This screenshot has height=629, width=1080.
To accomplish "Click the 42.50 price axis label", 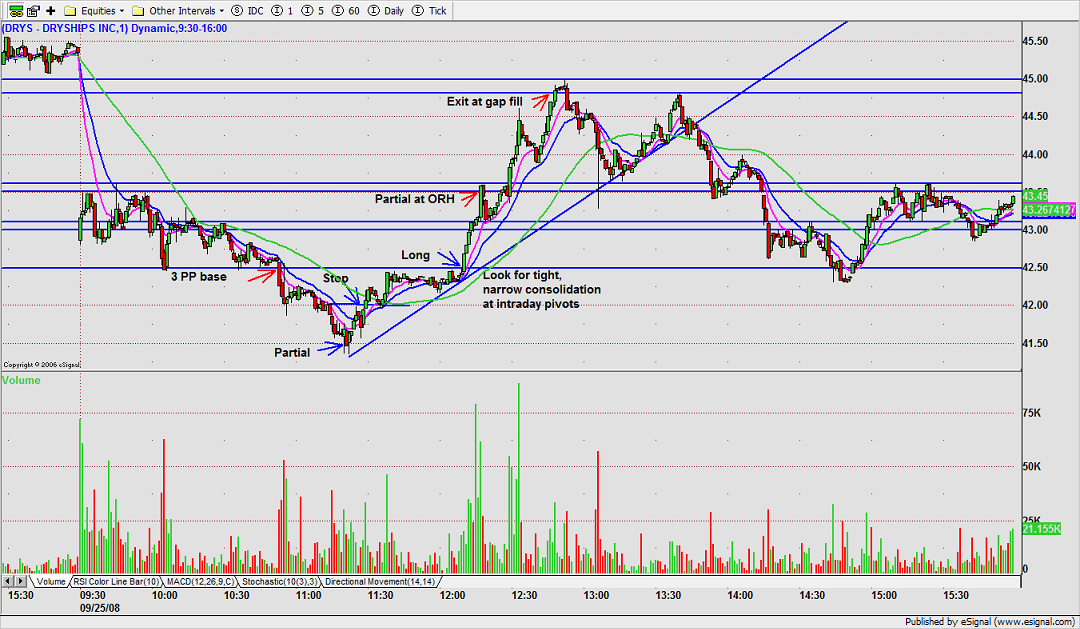I will tap(1035, 267).
